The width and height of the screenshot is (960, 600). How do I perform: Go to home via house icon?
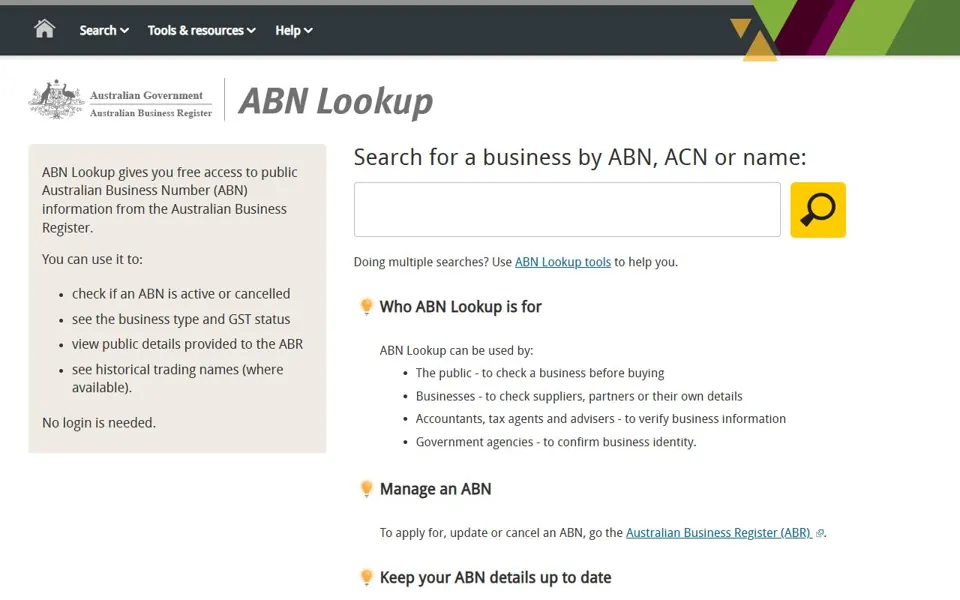44,29
